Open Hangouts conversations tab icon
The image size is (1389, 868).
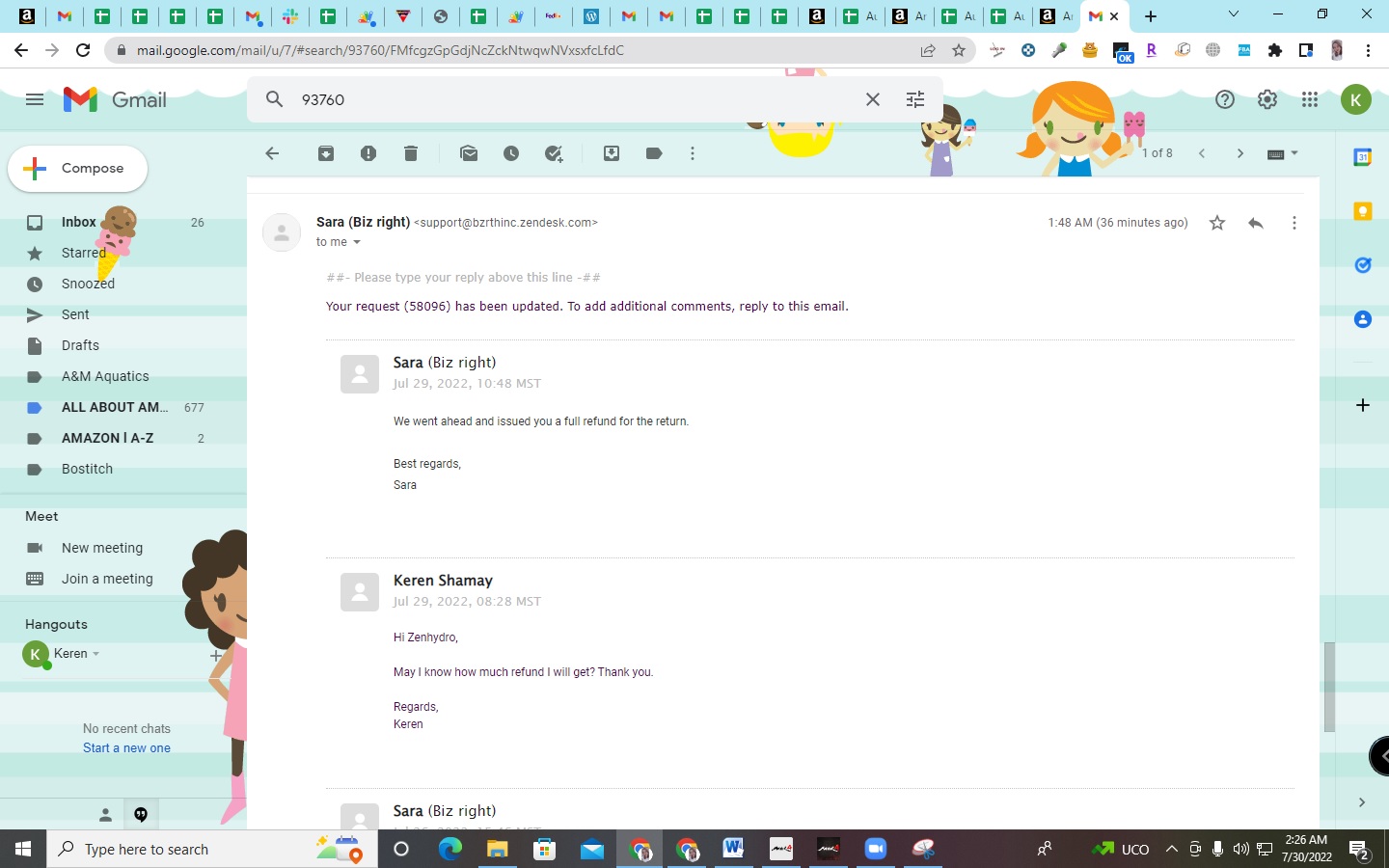pos(141,815)
